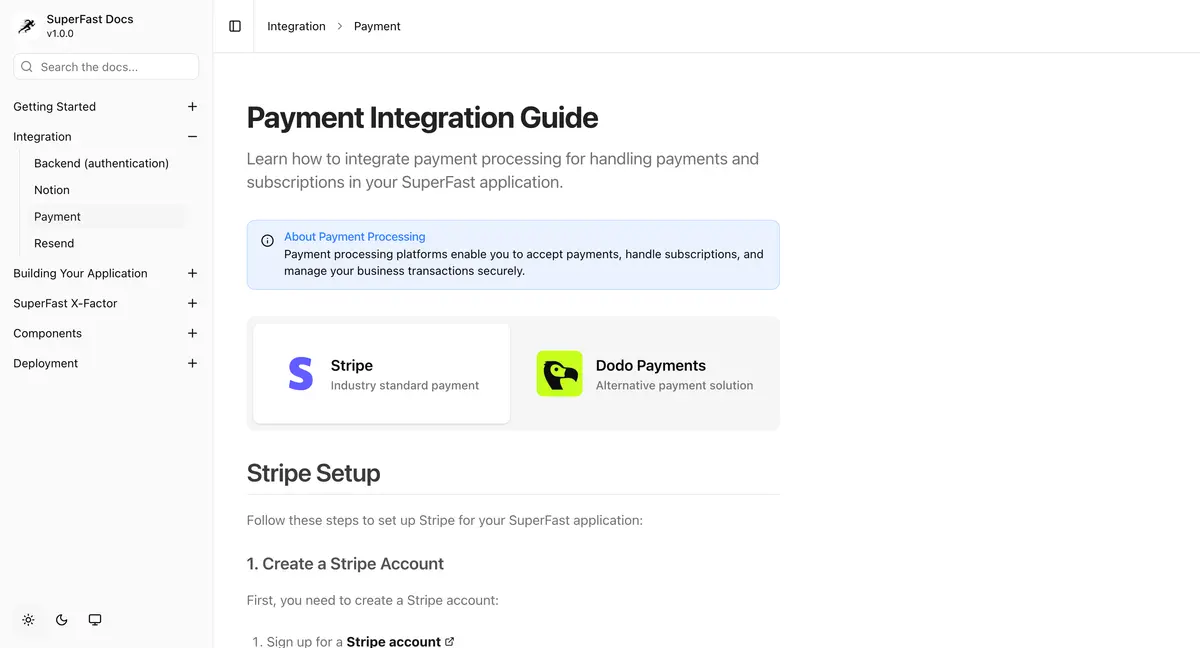Select Resend from the sidebar
This screenshot has width=1200, height=648.
(53, 243)
